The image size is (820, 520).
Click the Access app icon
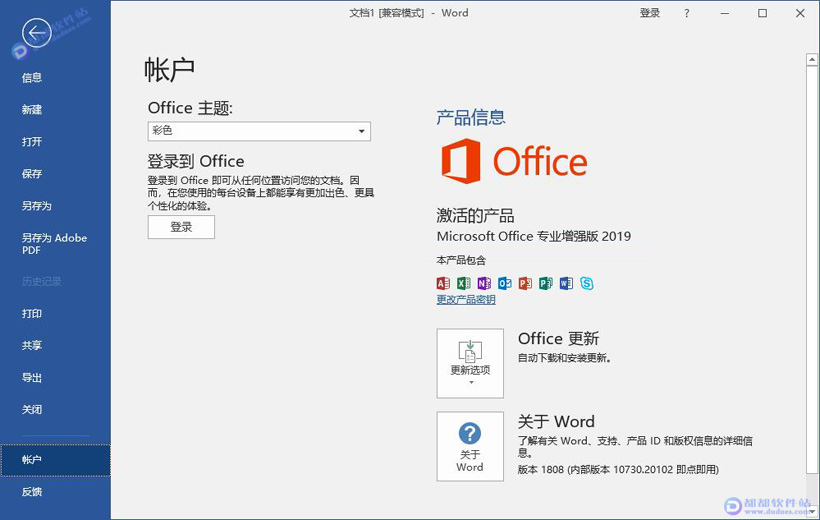pos(443,284)
